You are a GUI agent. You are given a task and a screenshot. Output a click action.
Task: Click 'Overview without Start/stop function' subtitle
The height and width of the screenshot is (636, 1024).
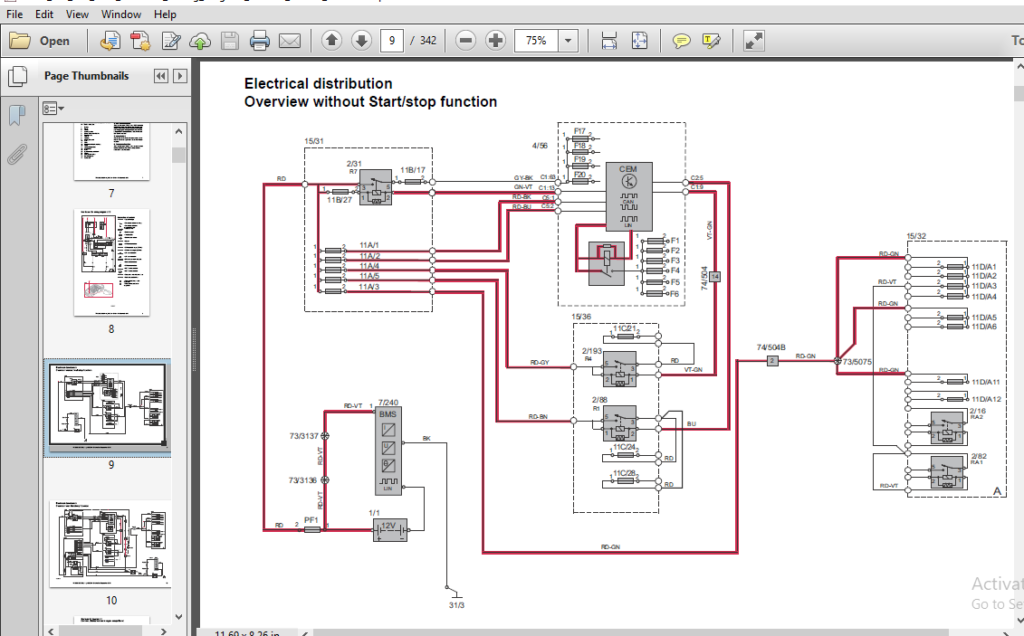click(370, 102)
